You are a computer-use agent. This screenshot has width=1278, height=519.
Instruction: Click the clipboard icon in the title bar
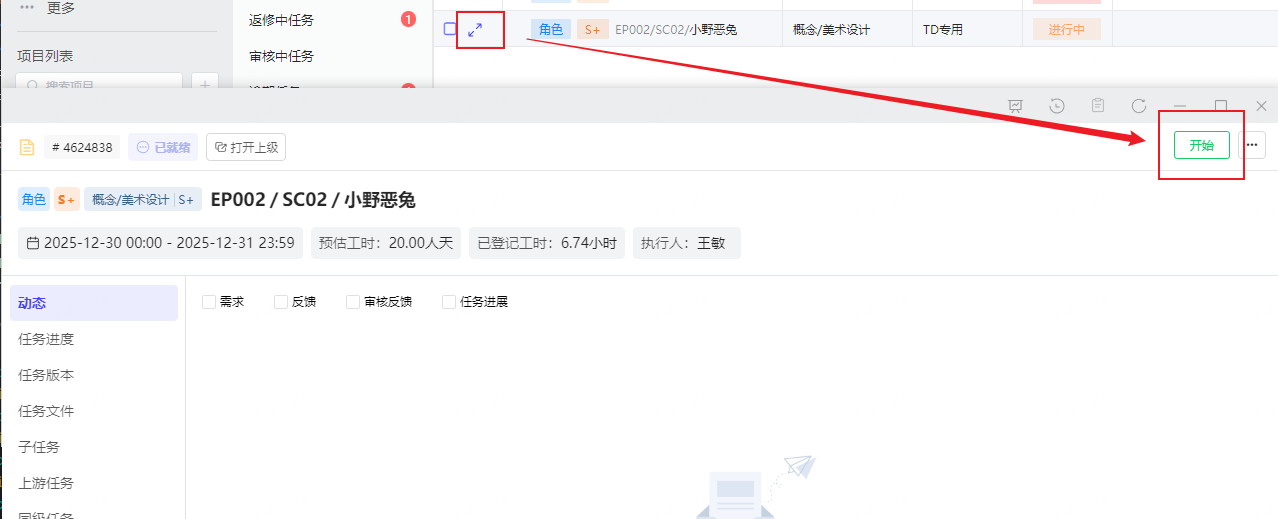(1098, 106)
